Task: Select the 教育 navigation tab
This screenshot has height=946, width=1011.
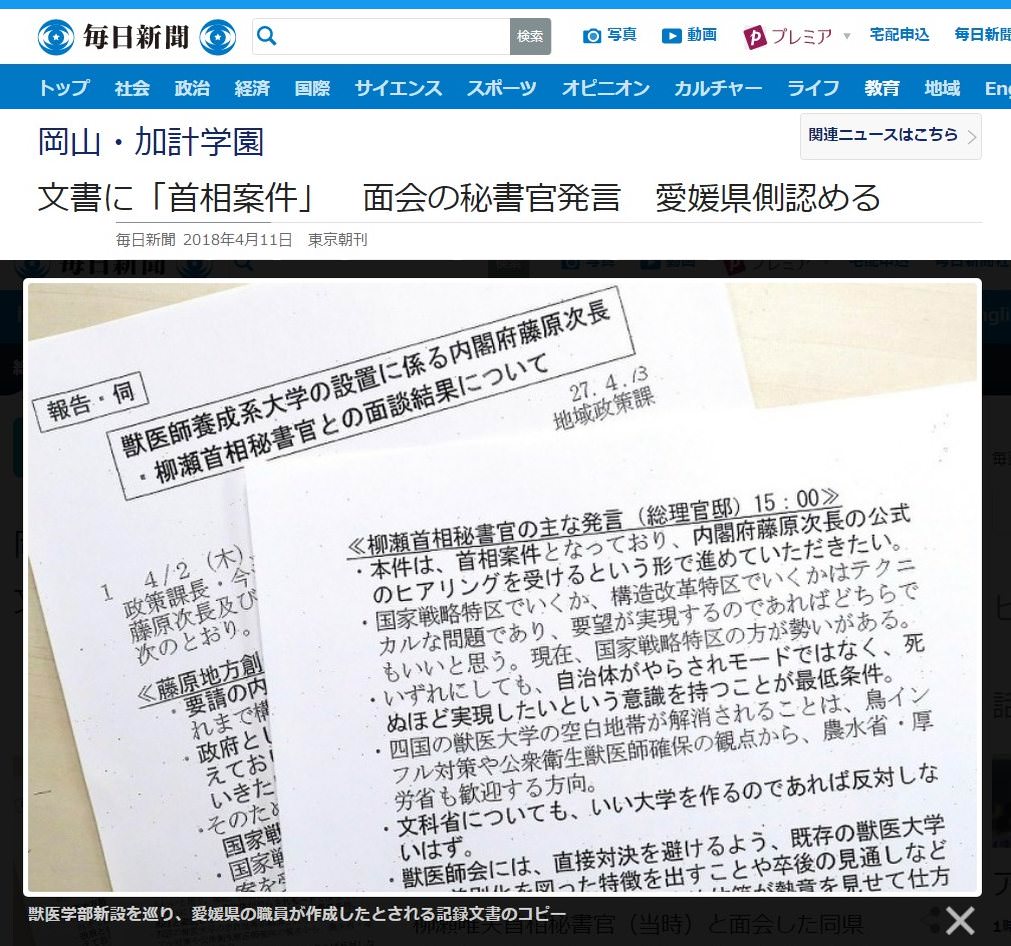Action: tap(881, 88)
